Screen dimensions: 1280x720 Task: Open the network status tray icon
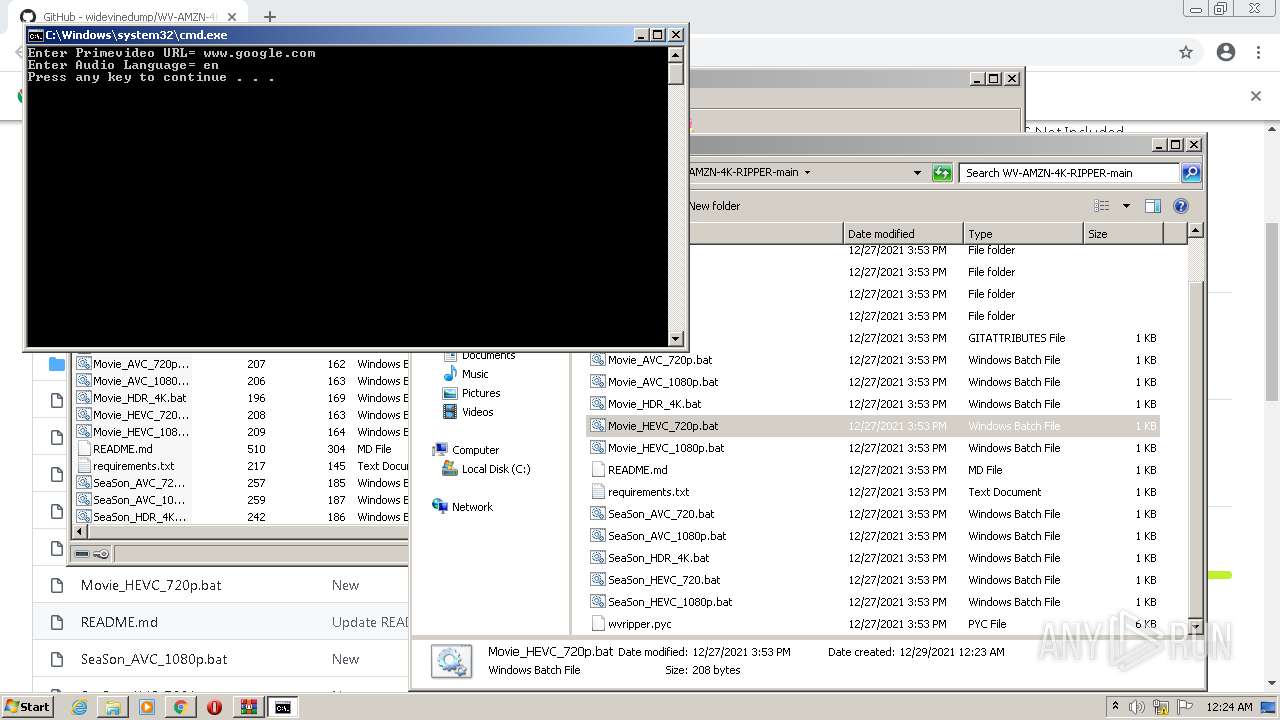point(1162,707)
